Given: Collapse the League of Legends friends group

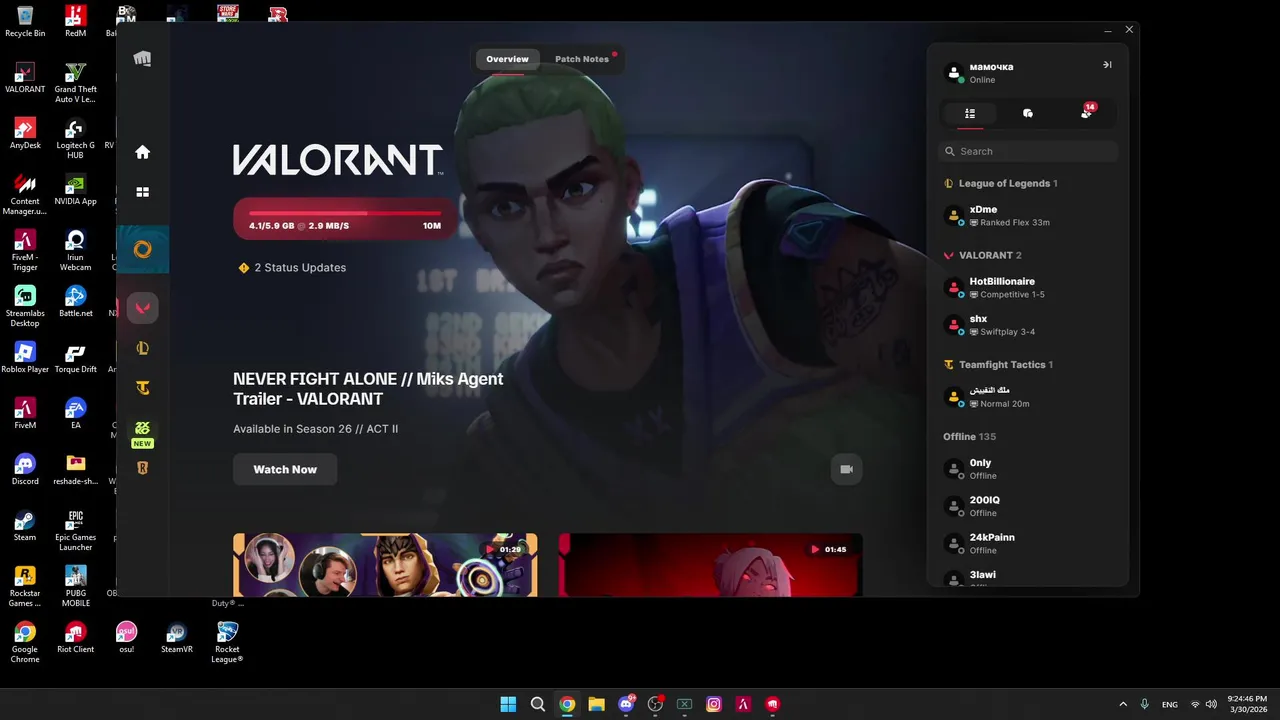Looking at the screenshot, I should pos(1001,184).
